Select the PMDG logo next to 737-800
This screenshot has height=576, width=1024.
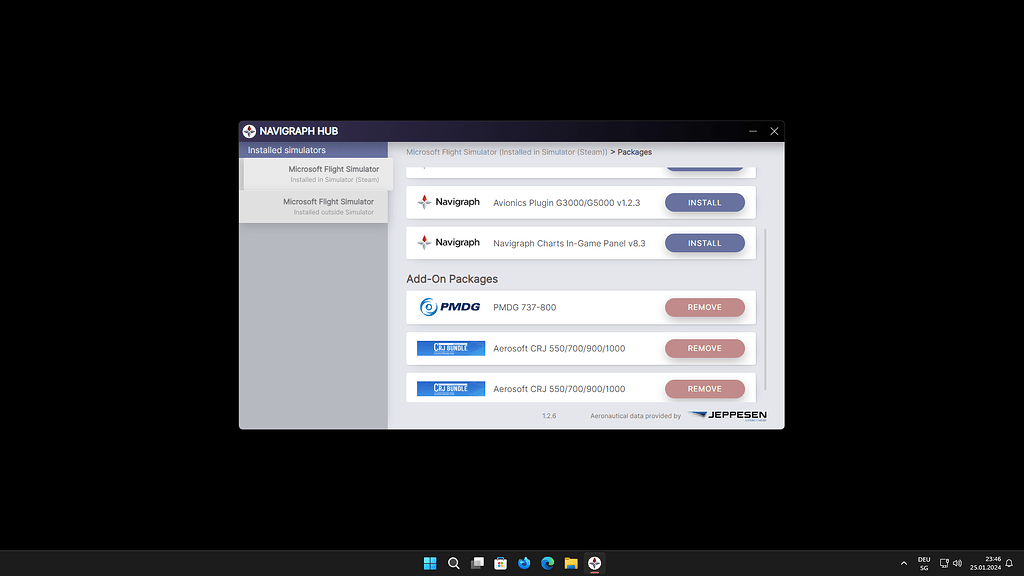(450, 307)
